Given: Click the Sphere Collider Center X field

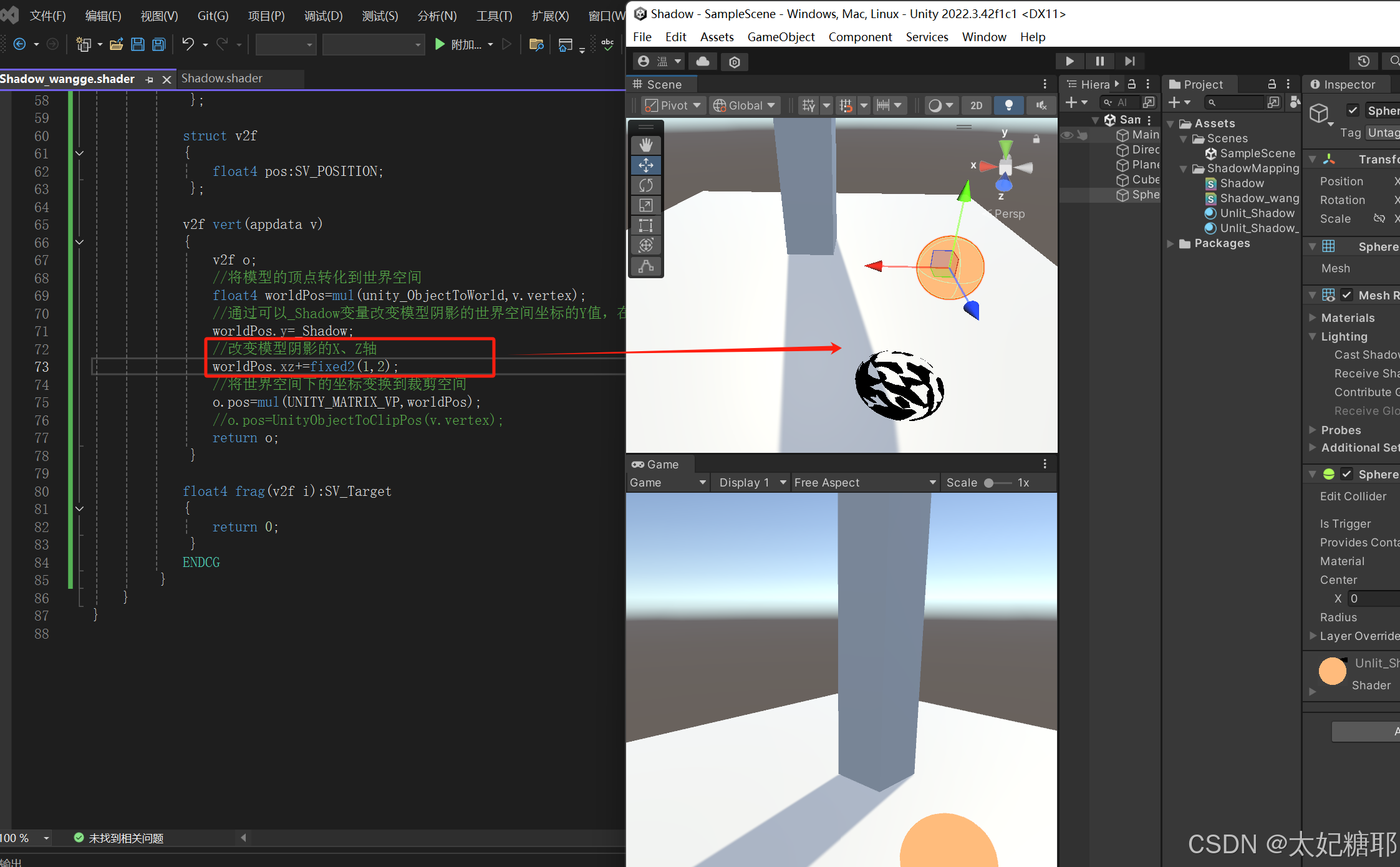Looking at the screenshot, I should pos(1374,598).
